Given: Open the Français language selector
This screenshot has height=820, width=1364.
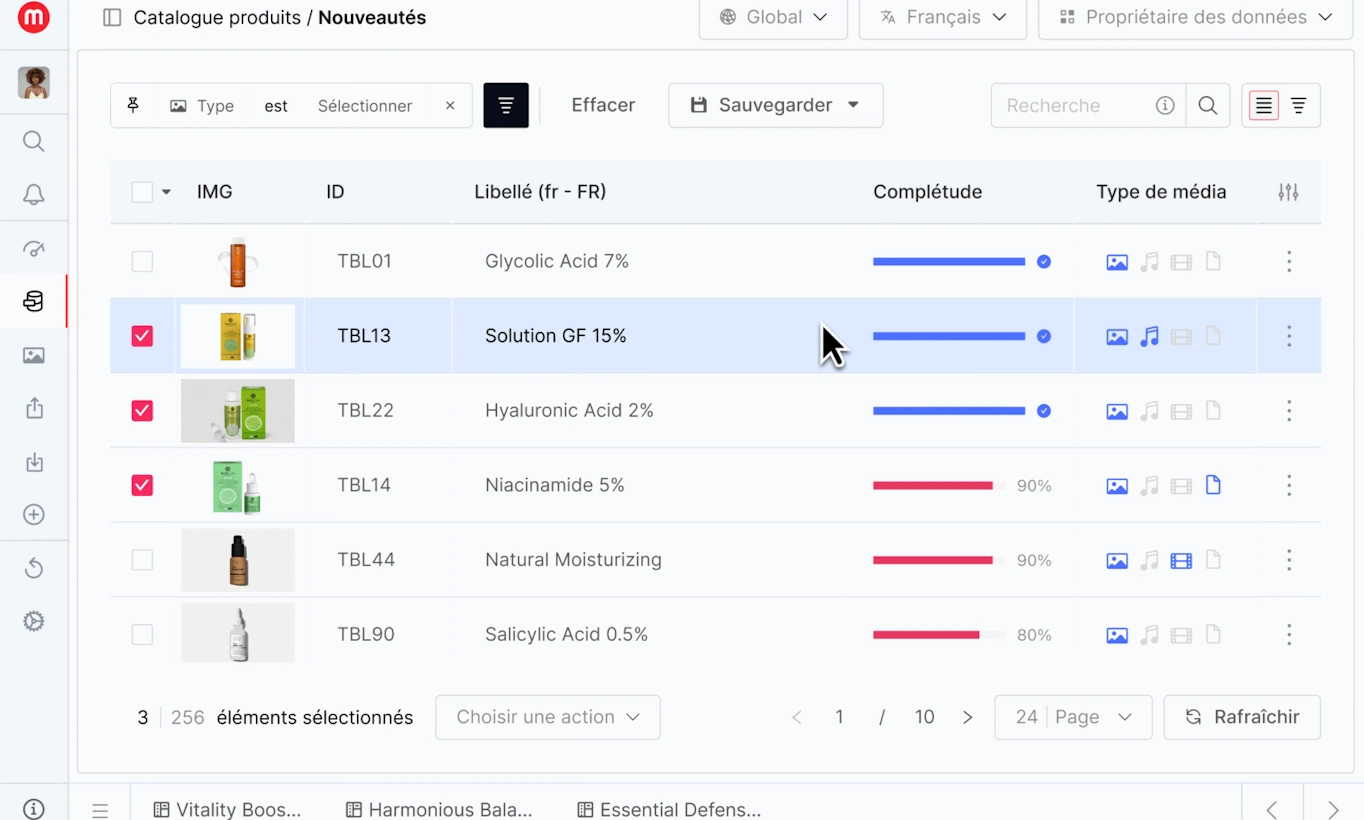Looking at the screenshot, I should (943, 17).
